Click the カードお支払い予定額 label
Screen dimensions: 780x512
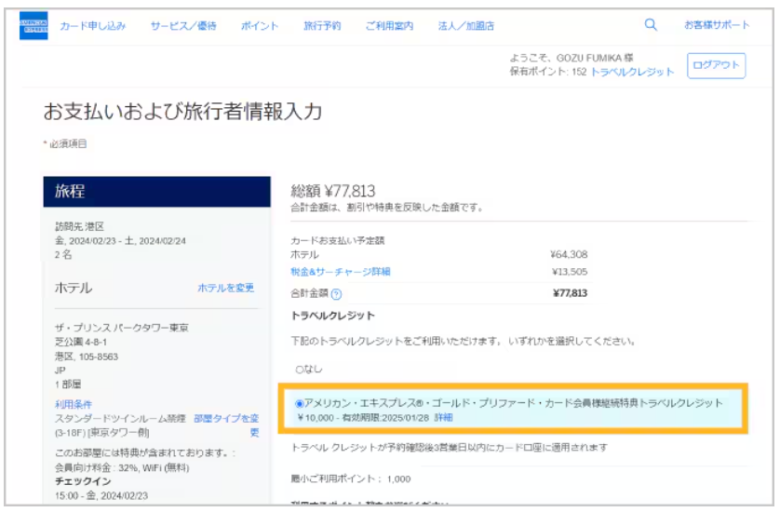click(x=338, y=240)
